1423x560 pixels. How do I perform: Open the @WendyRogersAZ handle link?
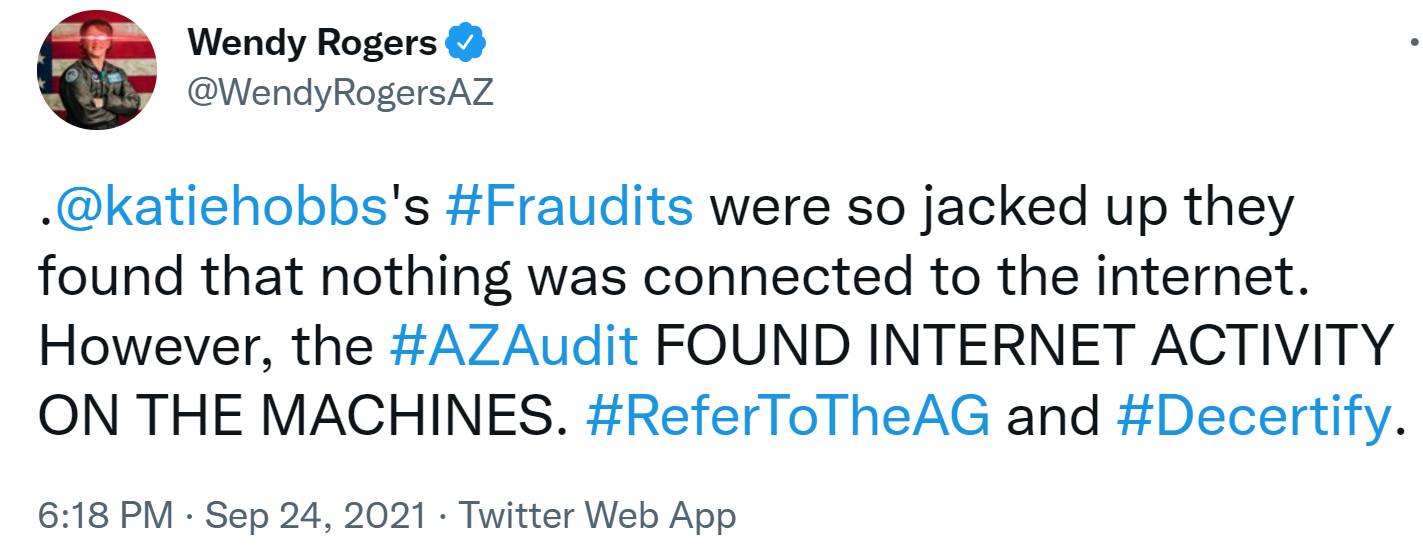pyautogui.click(x=341, y=93)
